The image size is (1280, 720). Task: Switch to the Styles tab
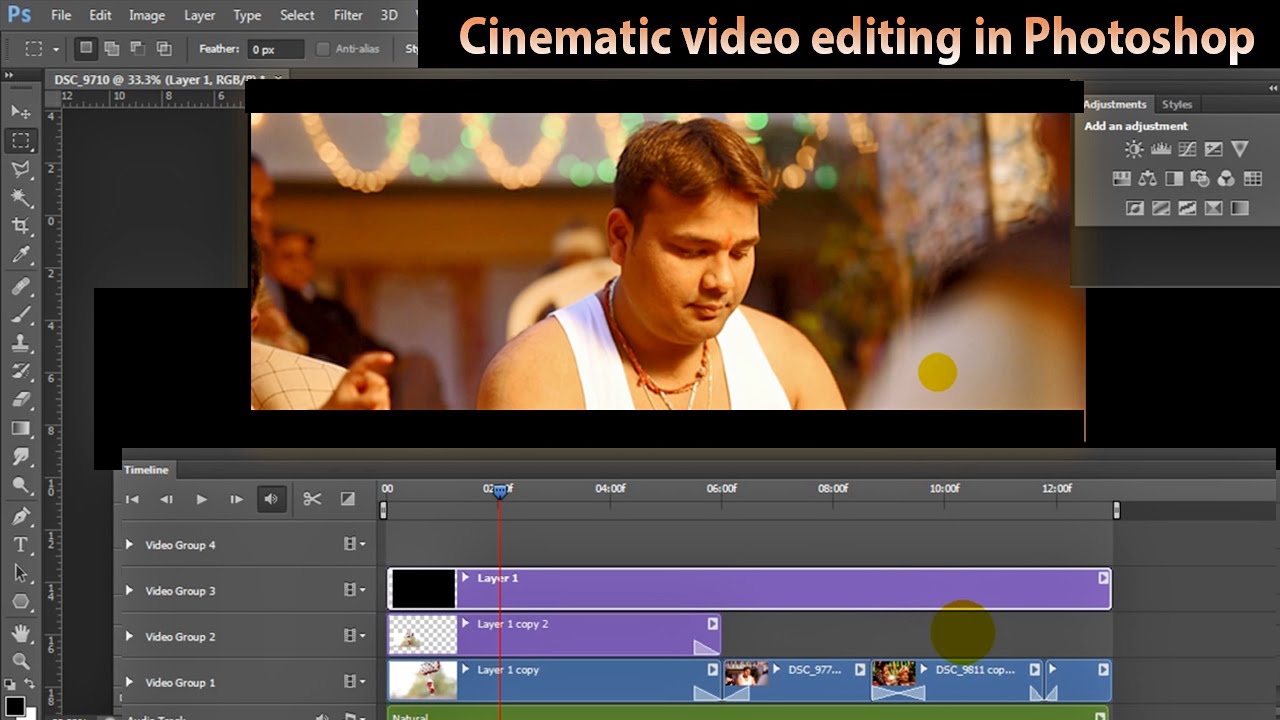[x=1176, y=104]
